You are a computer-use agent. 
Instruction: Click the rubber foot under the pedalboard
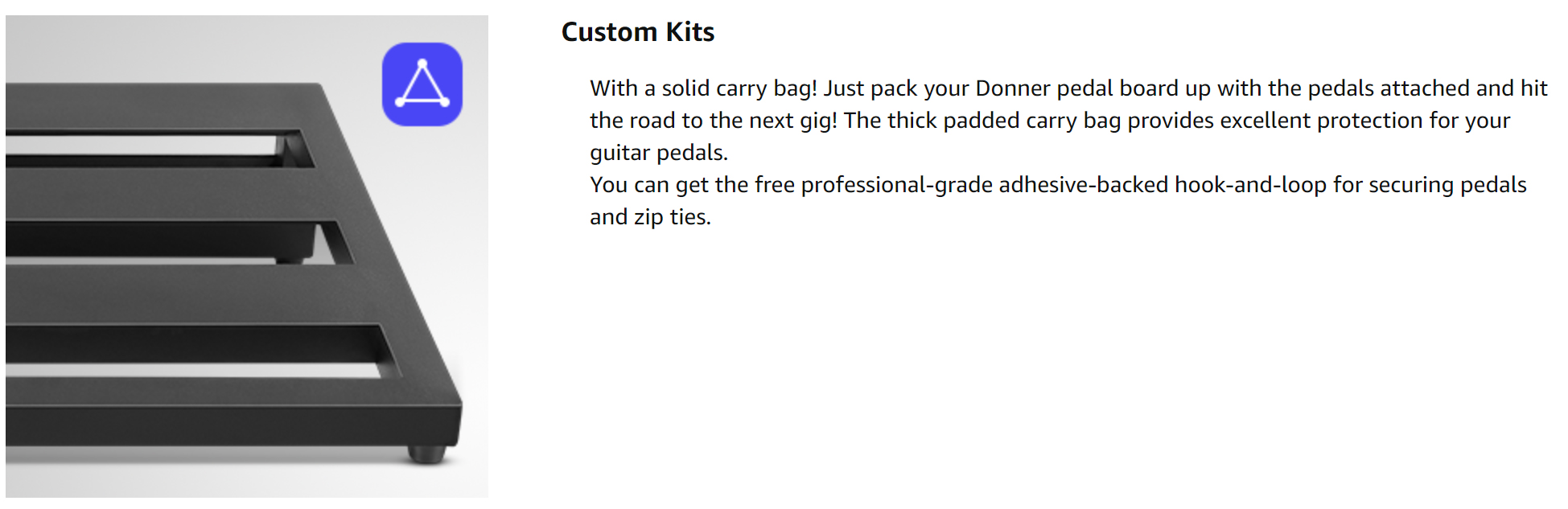click(426, 454)
